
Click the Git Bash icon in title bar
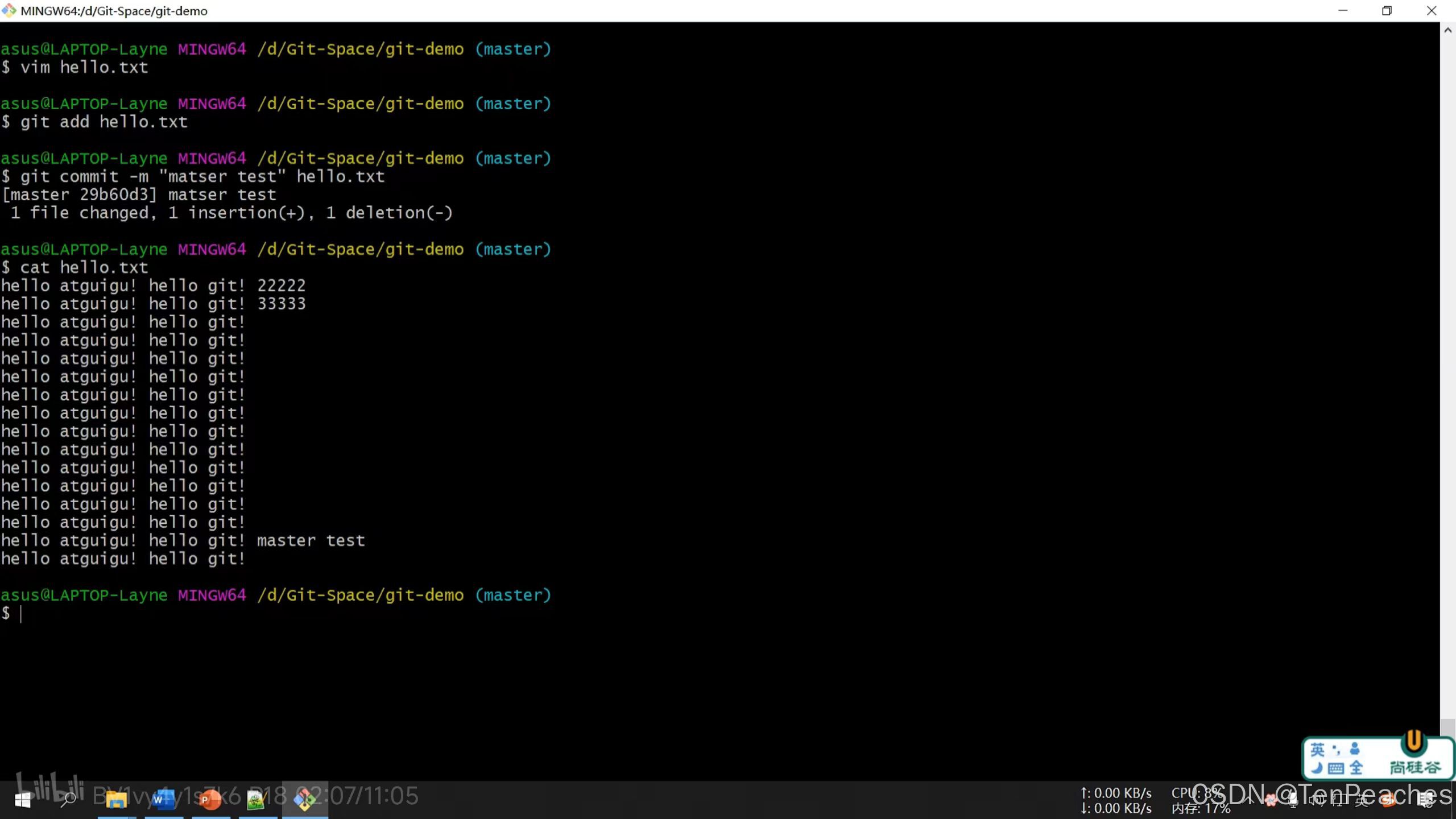(x=9, y=10)
